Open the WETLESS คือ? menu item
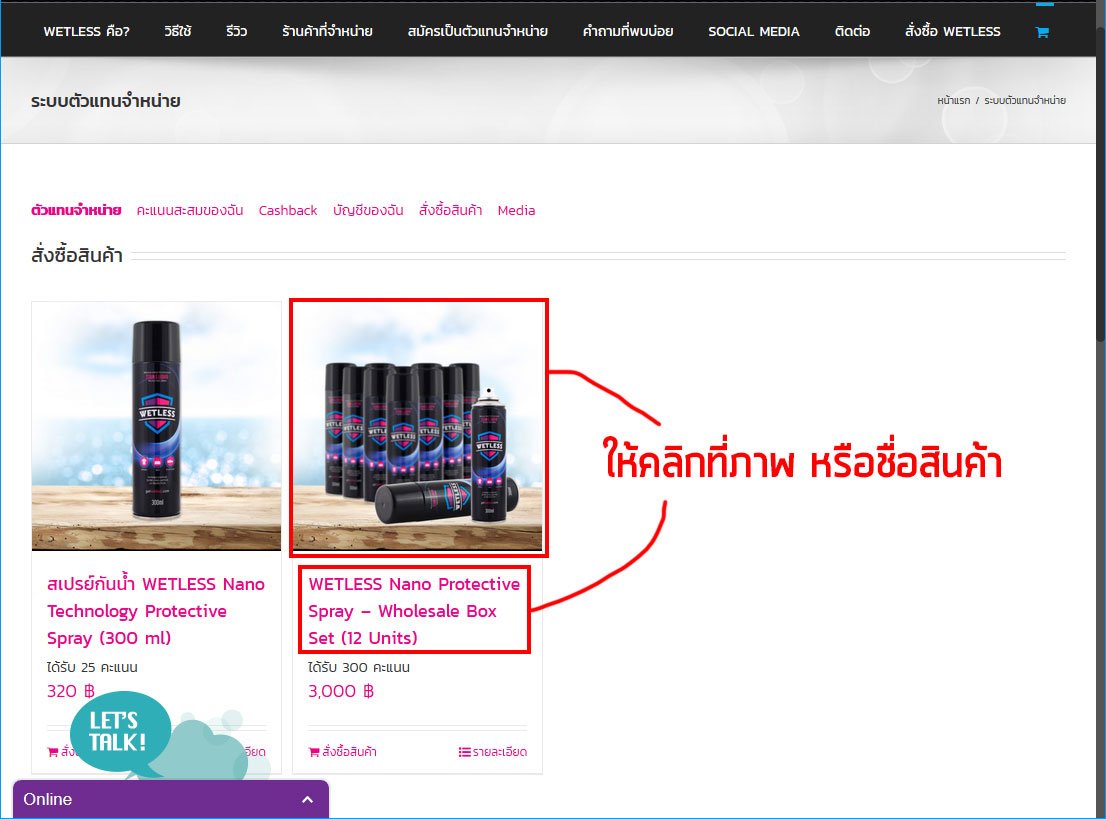This screenshot has width=1106, height=819. [x=86, y=31]
